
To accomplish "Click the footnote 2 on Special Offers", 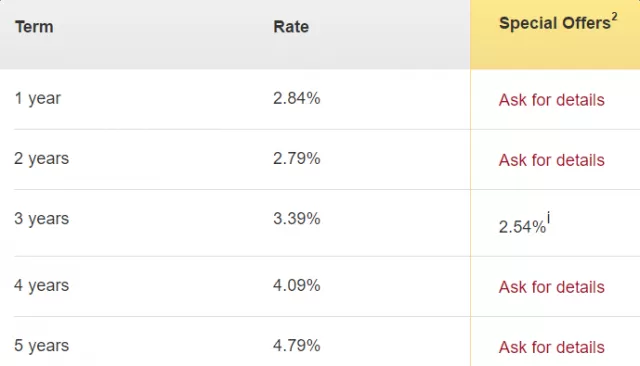I will (614, 16).
